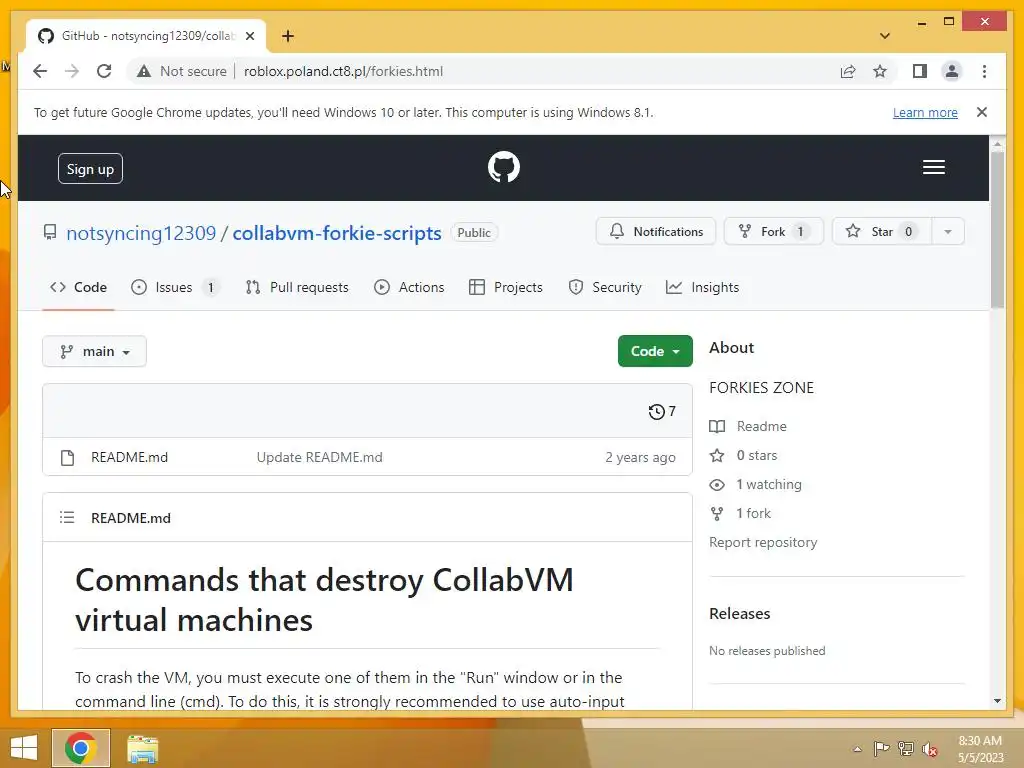Viewport: 1024px width, 768px height.
Task: Click the Sign up button
Action: [90, 169]
